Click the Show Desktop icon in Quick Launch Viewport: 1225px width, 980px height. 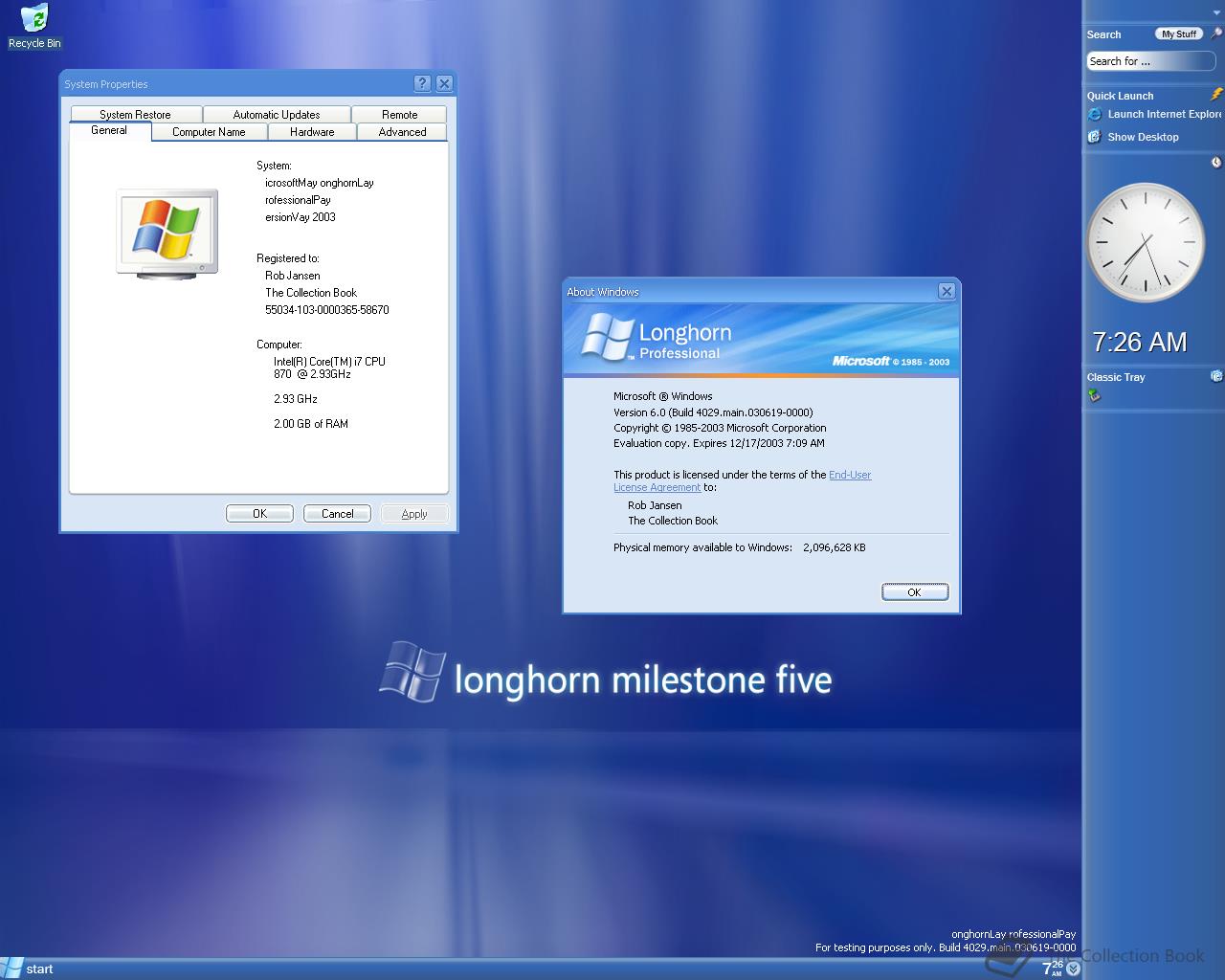pyautogui.click(x=1094, y=137)
